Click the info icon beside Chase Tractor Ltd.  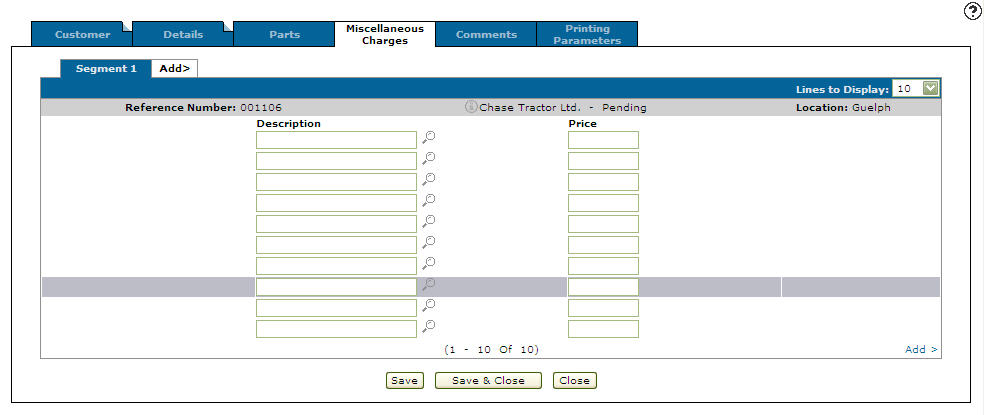point(471,107)
